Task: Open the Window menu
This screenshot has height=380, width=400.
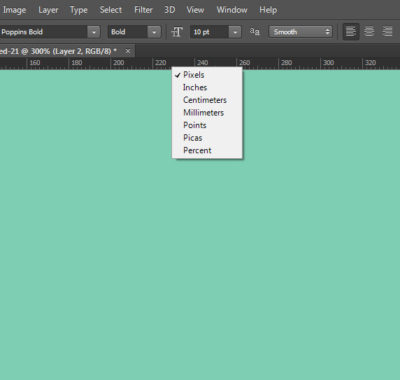Action: click(232, 10)
